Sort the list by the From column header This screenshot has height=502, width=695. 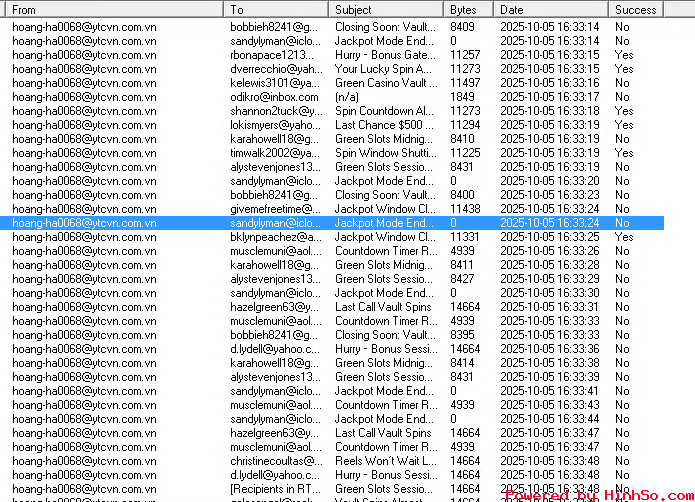(x=110, y=9)
